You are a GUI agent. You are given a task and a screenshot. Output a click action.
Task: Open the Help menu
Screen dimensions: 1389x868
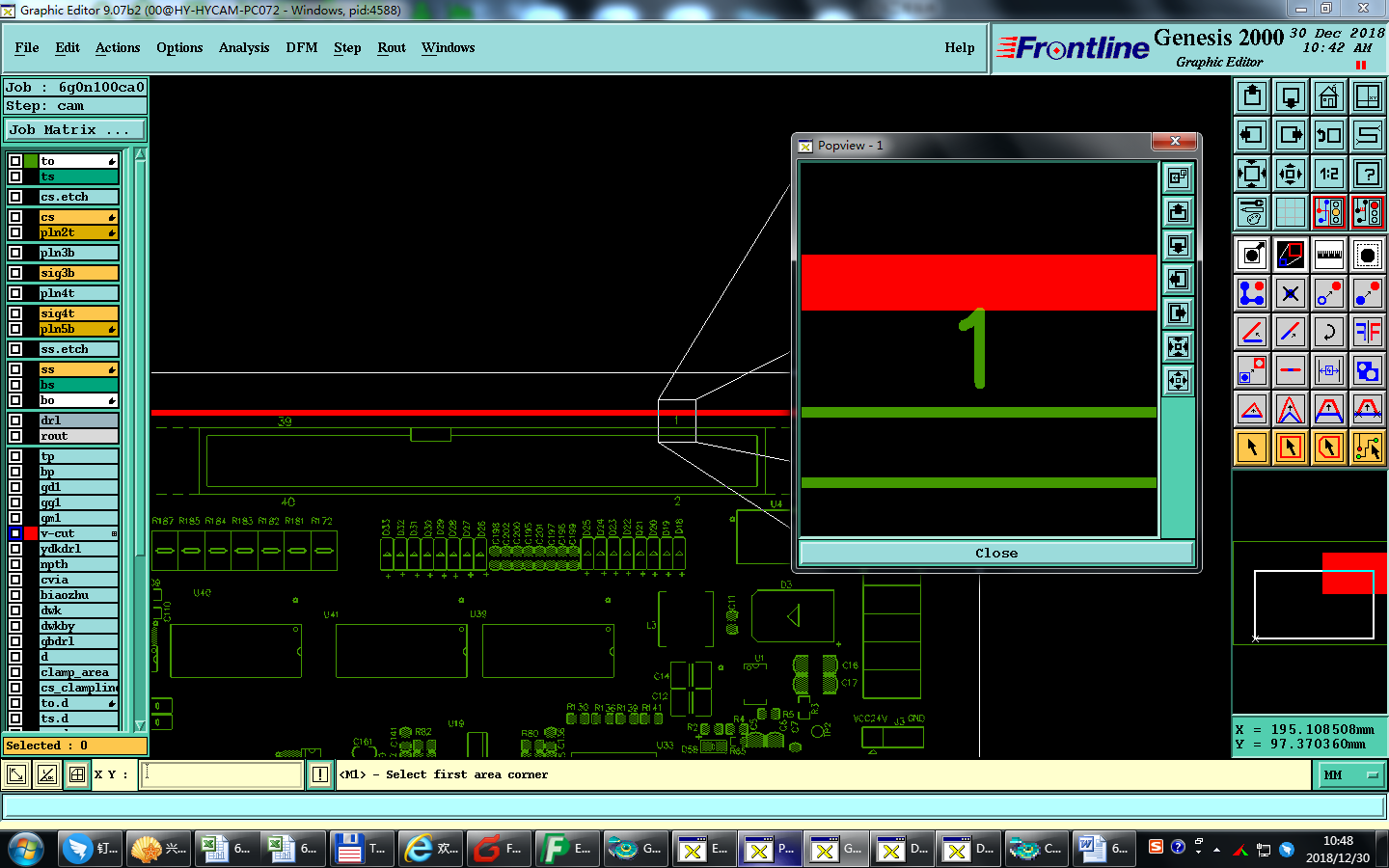[960, 47]
